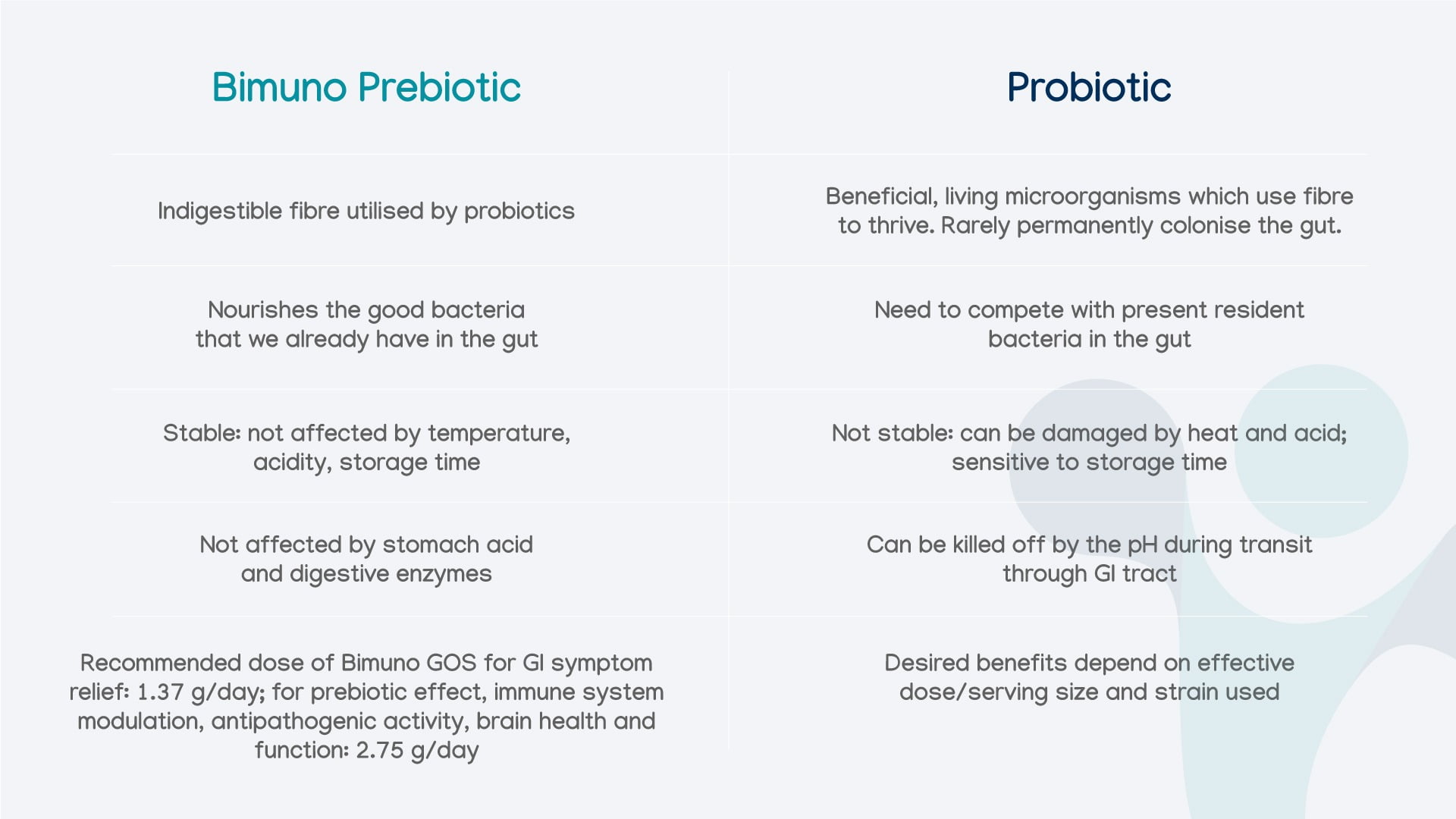Click the 'Recommended dose of Bimuno GOS' paragraph
This screenshot has width=1456, height=819.
pyautogui.click(x=366, y=706)
